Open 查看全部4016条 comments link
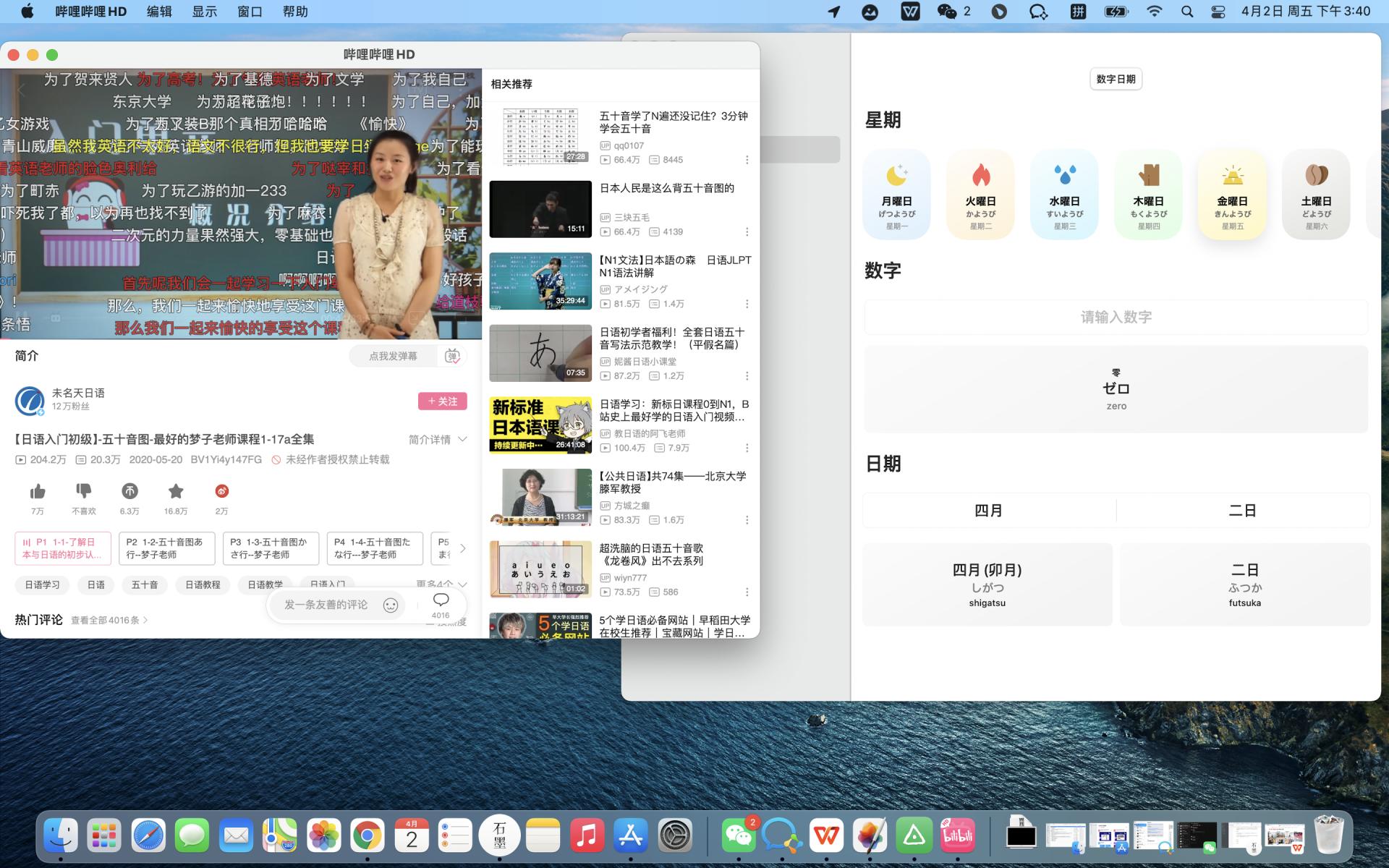Image resolution: width=1389 pixels, height=868 pixels. point(105,620)
